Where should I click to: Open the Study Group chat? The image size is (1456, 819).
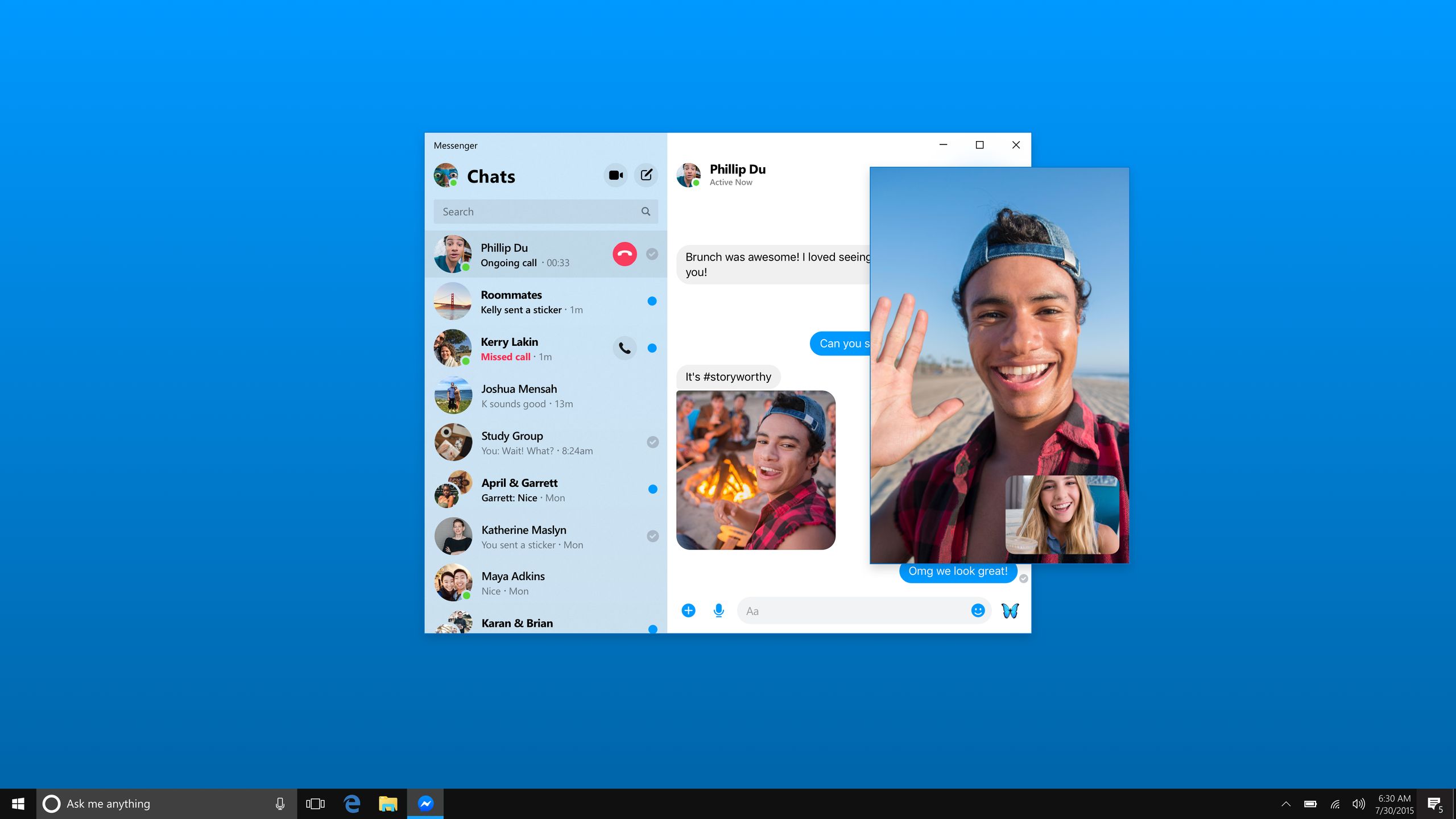click(x=545, y=443)
